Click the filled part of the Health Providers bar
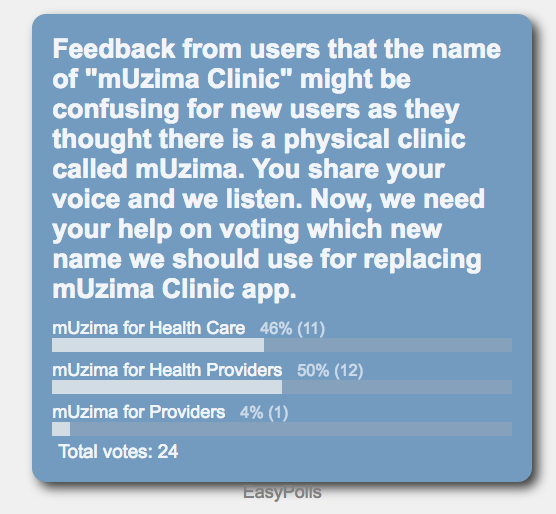Viewport: 556px width, 514px height. coord(167,387)
